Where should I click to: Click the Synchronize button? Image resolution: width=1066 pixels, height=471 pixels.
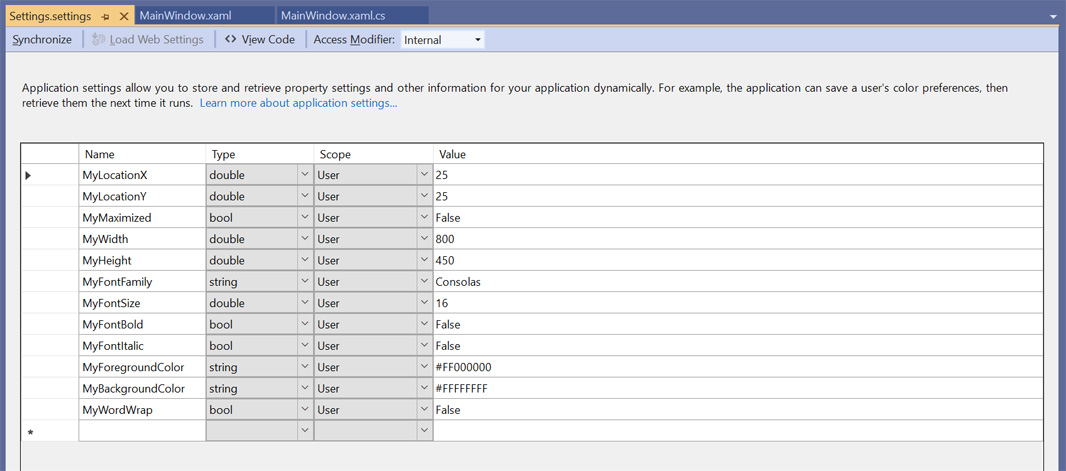point(42,40)
